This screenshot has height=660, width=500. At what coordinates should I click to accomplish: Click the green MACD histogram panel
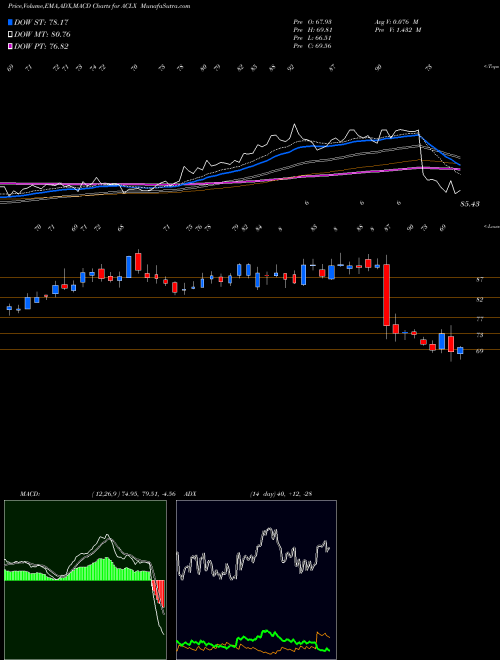pyautogui.click(x=85, y=580)
